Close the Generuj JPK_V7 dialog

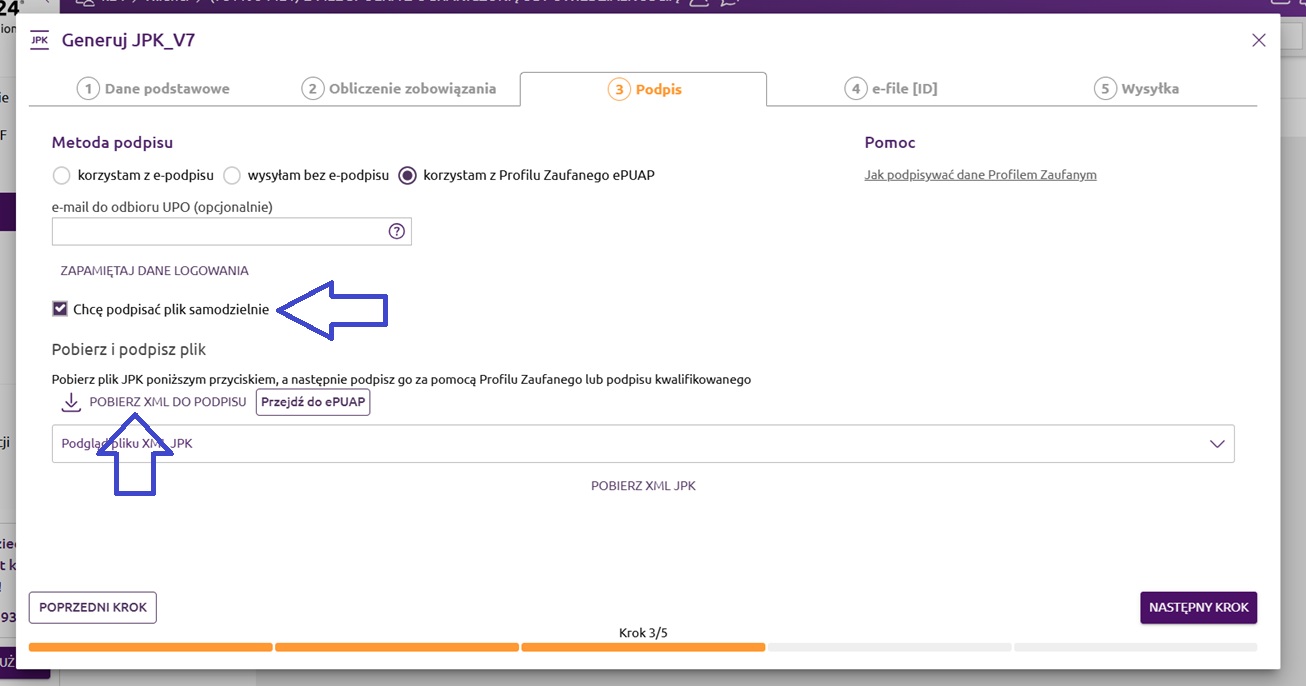[x=1259, y=40]
